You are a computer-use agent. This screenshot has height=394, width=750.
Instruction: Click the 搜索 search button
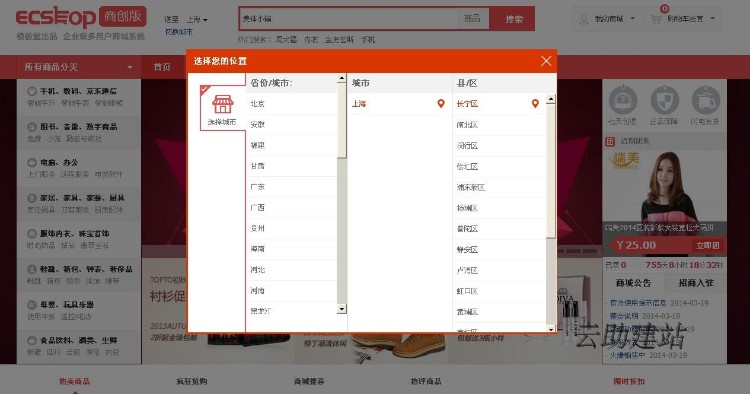click(x=513, y=19)
